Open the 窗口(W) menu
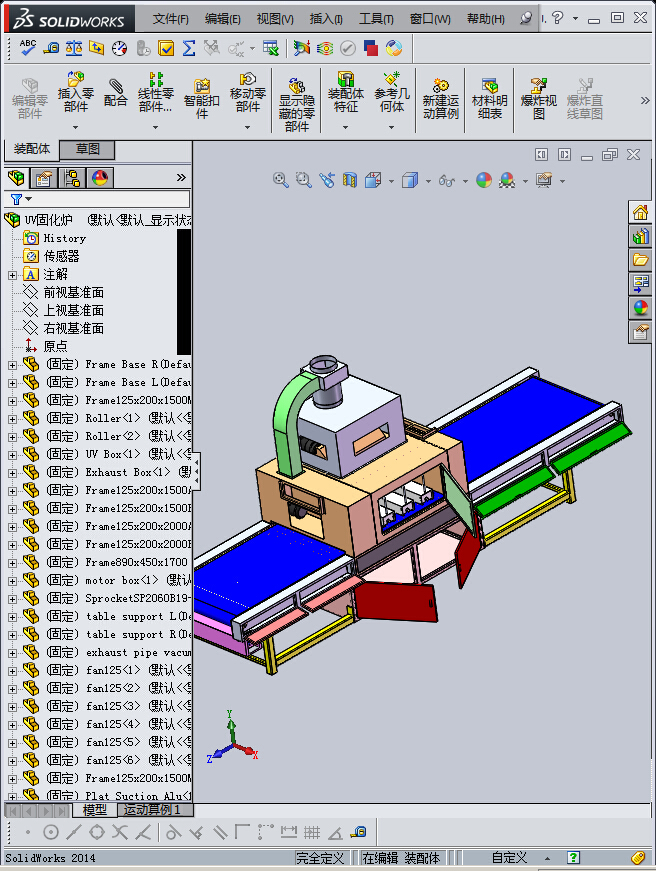Screen dimensions: 656x871 pos(430,19)
